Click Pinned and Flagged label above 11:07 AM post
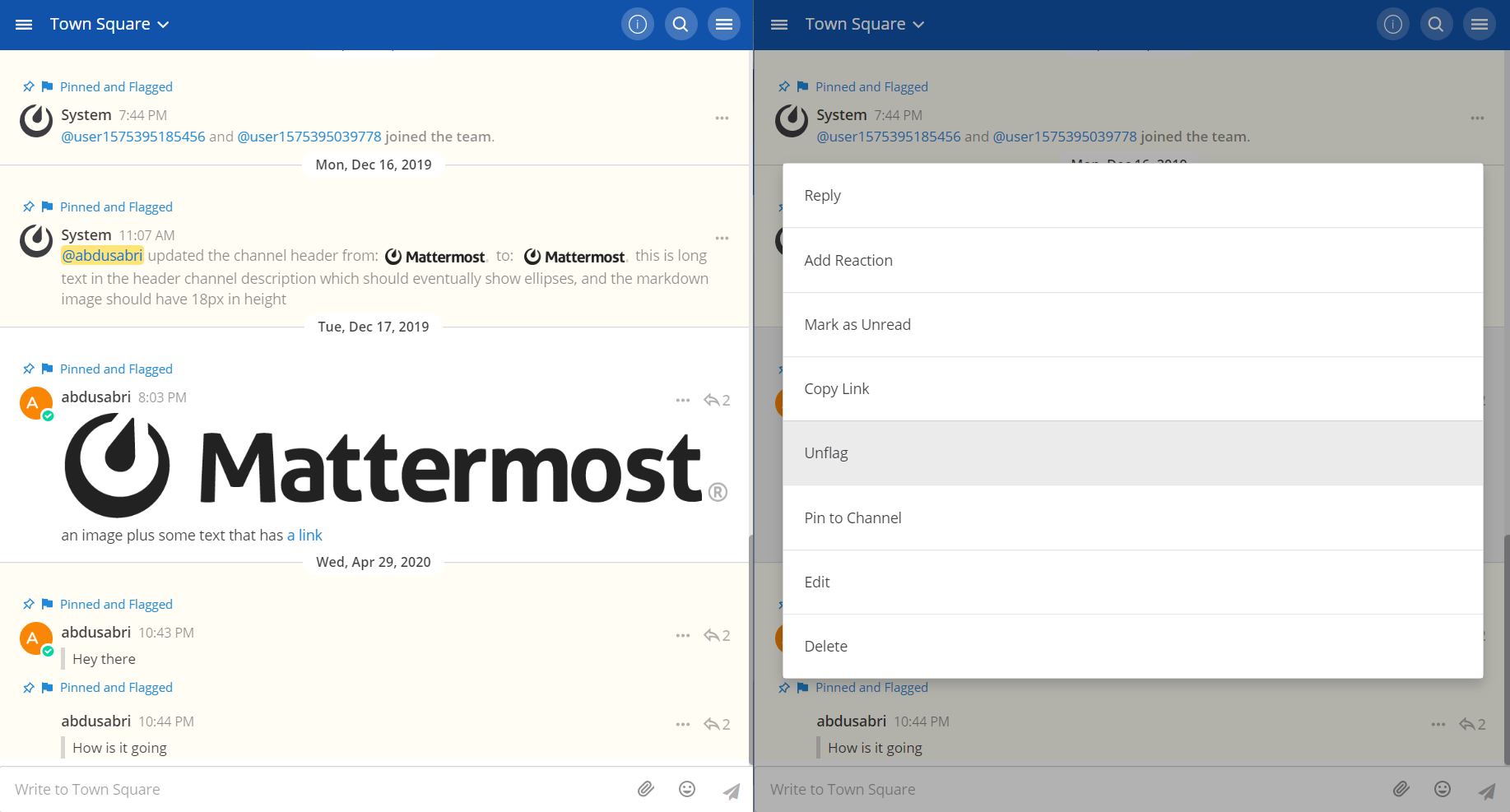Screen dimensions: 1510x812 (x=116, y=207)
